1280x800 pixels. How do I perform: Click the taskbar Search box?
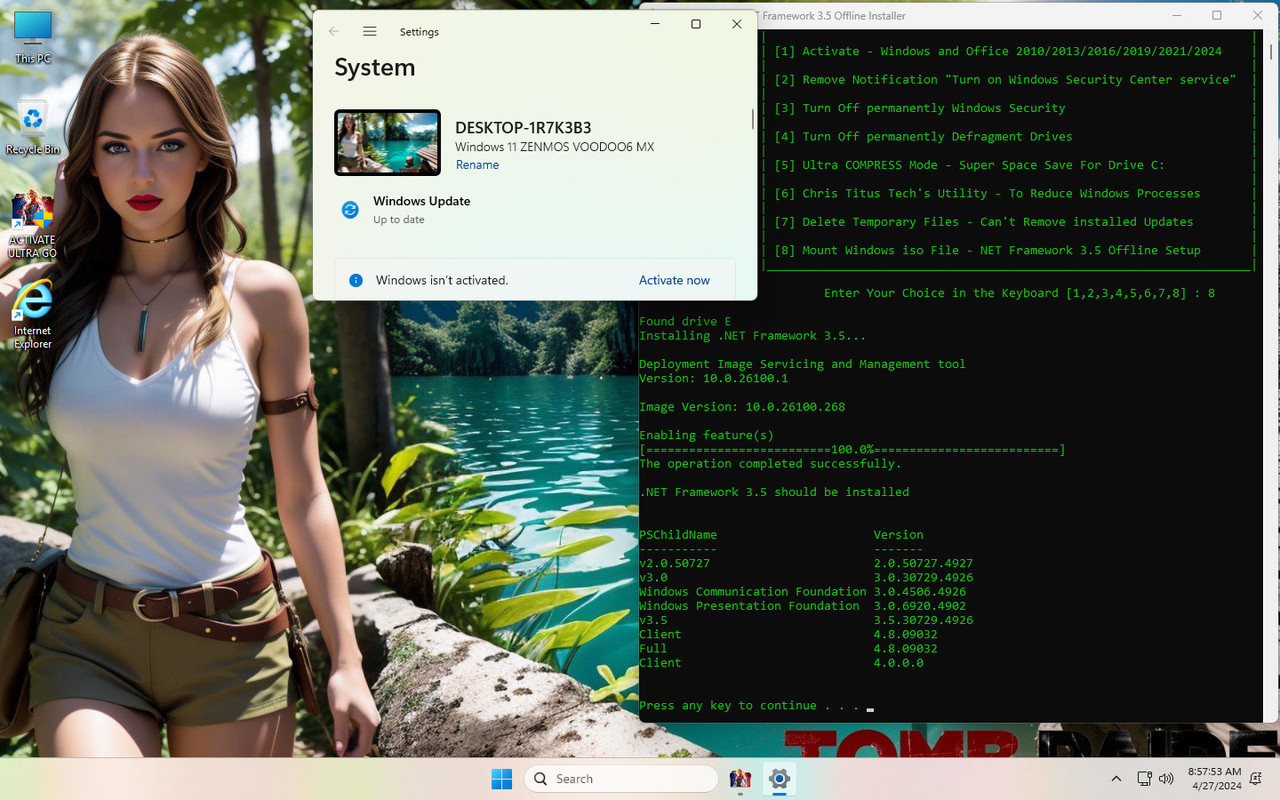(621, 779)
